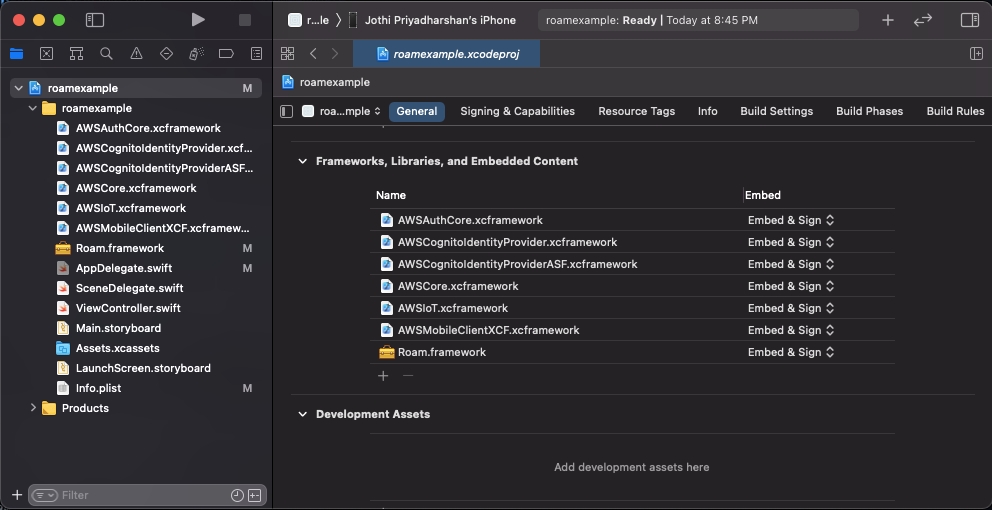Viewport: 992px width, 510px height.
Task: Open the Source Control navigator
Action: pyautogui.click(x=46, y=54)
